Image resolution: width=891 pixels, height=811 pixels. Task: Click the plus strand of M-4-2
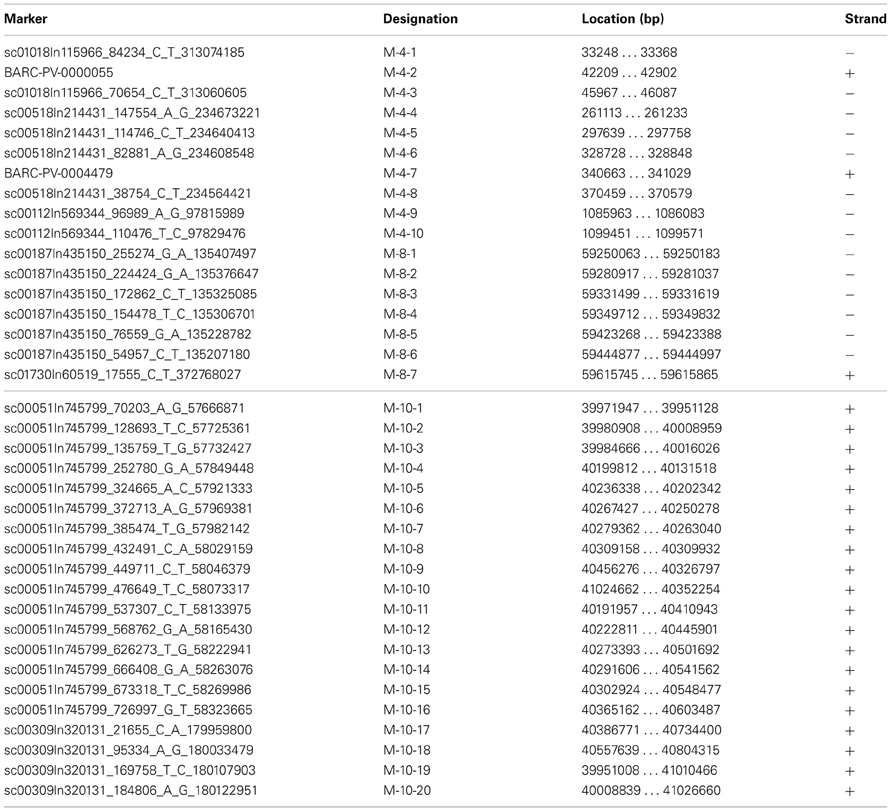pyautogui.click(x=850, y=73)
